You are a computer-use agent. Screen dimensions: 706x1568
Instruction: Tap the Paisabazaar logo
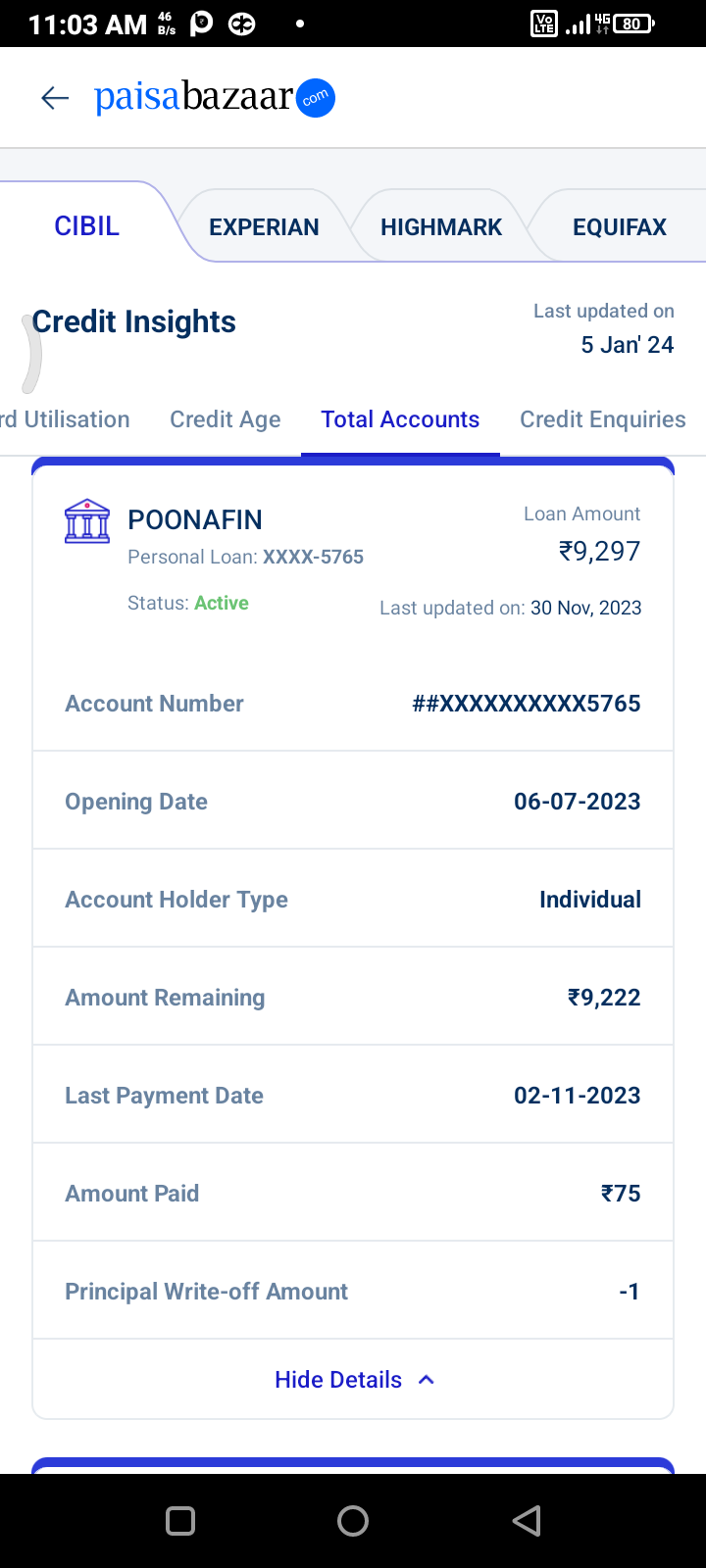pyautogui.click(x=215, y=97)
